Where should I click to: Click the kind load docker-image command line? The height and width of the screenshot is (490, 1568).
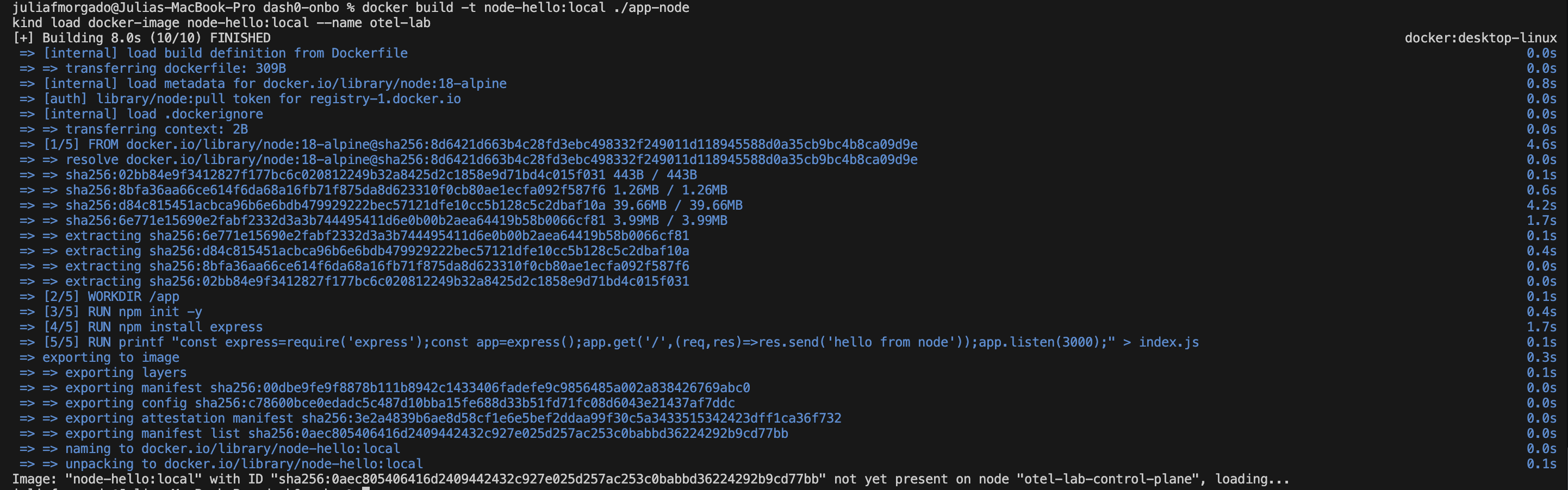click(x=221, y=23)
